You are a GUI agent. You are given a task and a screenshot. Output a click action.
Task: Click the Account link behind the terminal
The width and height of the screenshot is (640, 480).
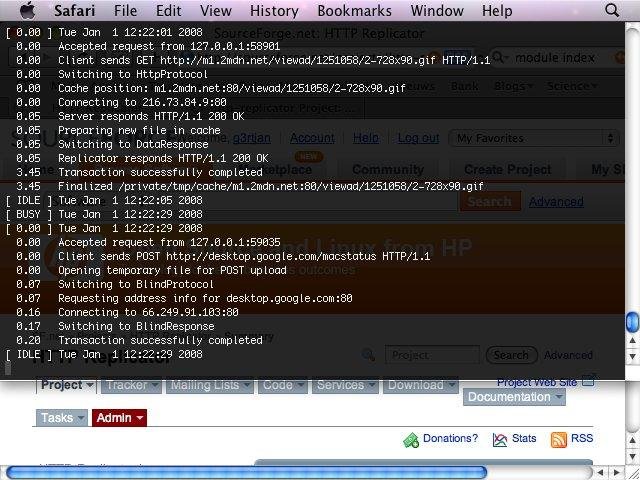coord(312,138)
